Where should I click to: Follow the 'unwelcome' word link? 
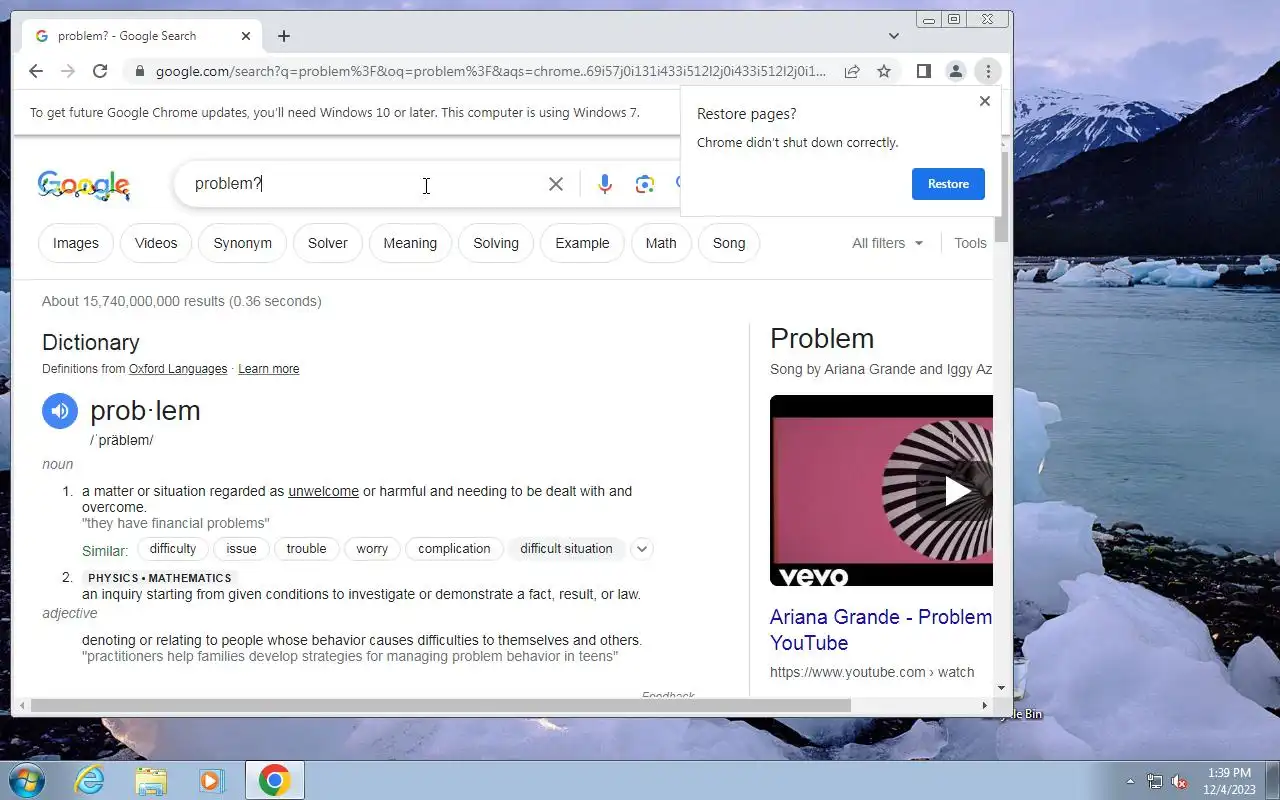(323, 491)
